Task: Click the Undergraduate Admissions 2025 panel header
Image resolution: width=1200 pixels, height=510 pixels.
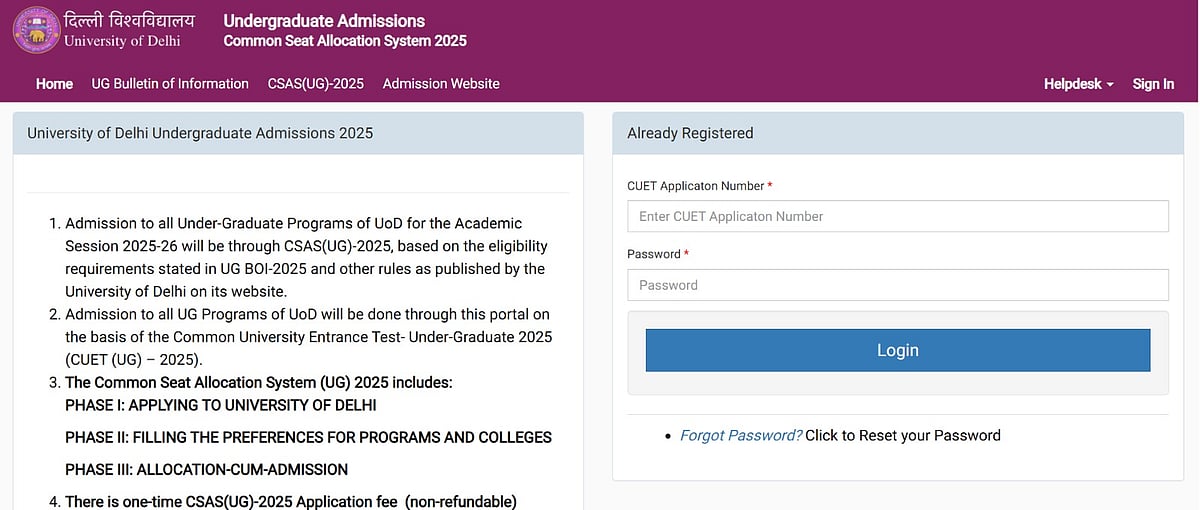Action: (x=200, y=133)
